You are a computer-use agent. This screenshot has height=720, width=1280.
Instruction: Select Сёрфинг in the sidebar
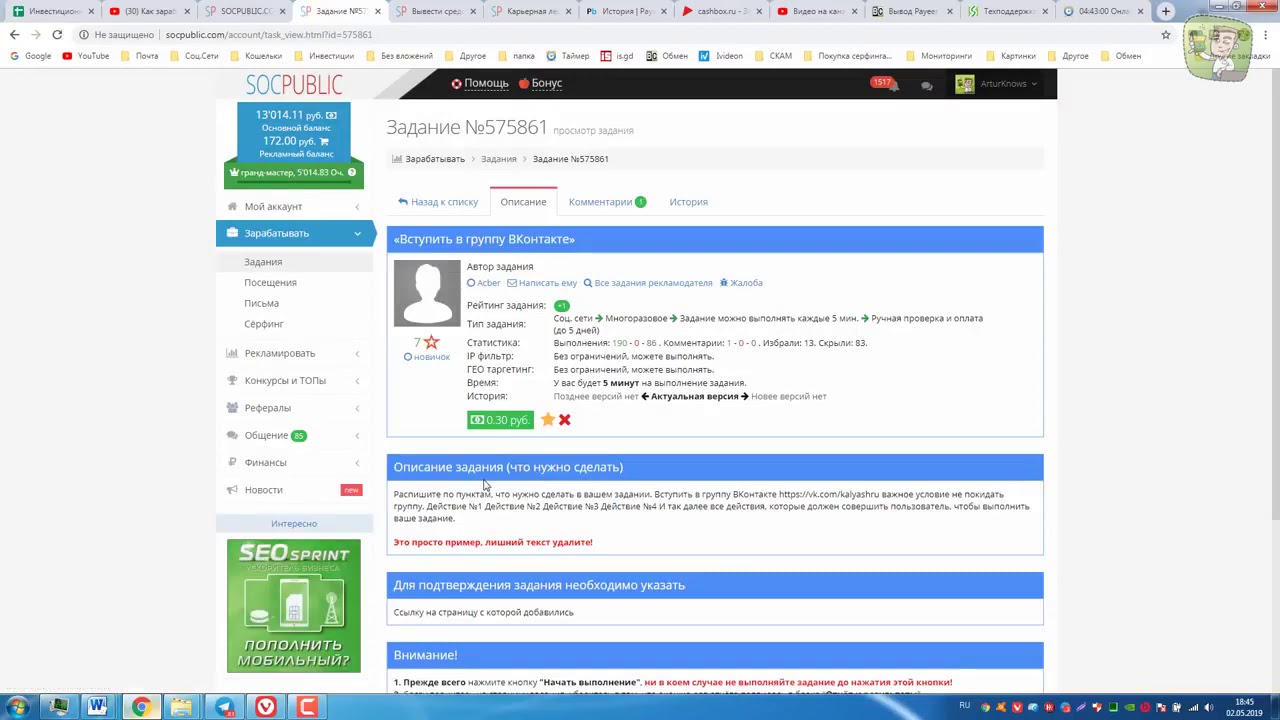(x=264, y=324)
